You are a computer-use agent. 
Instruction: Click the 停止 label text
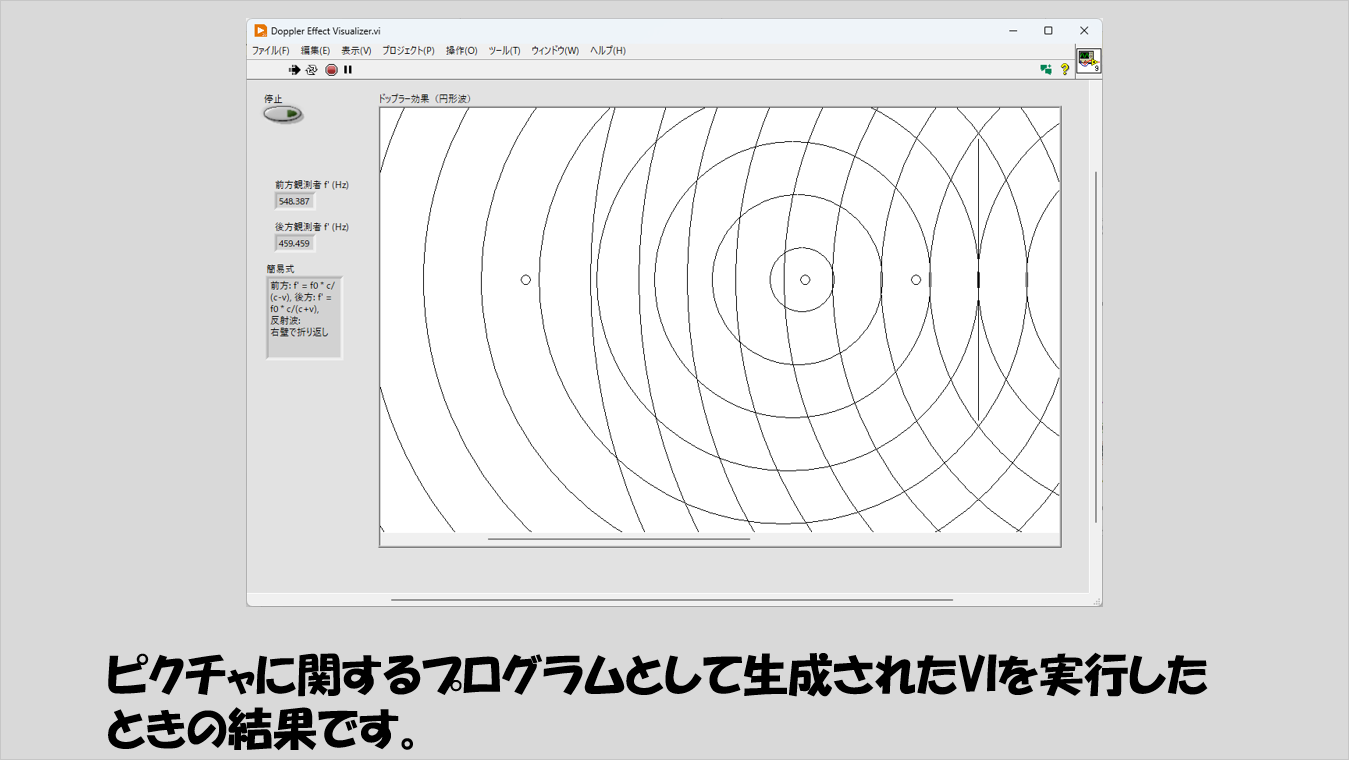273,99
